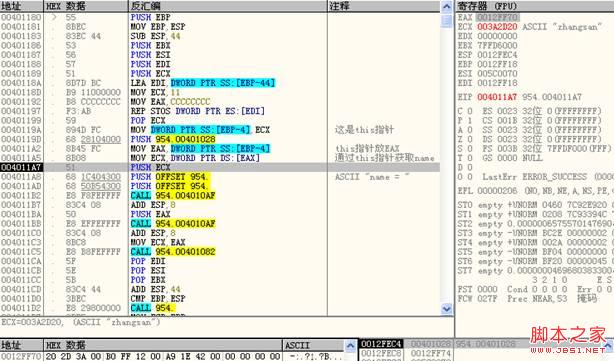The image size is (614, 361).
Task: Click the disassembly pane scrollbar thumb
Action: tap(446, 20)
